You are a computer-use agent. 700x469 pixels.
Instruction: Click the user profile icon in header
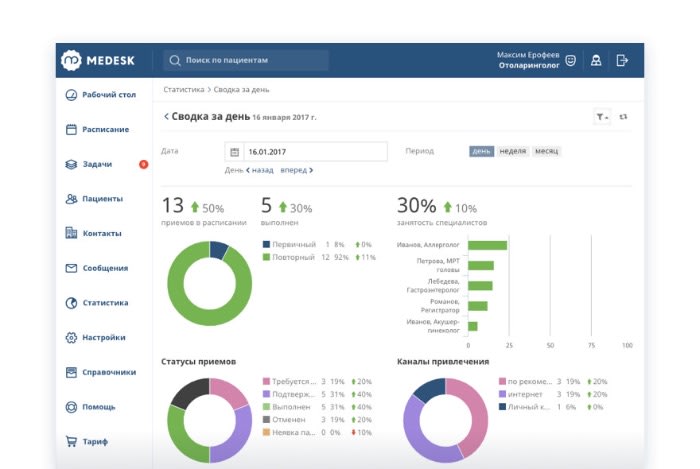point(596,60)
